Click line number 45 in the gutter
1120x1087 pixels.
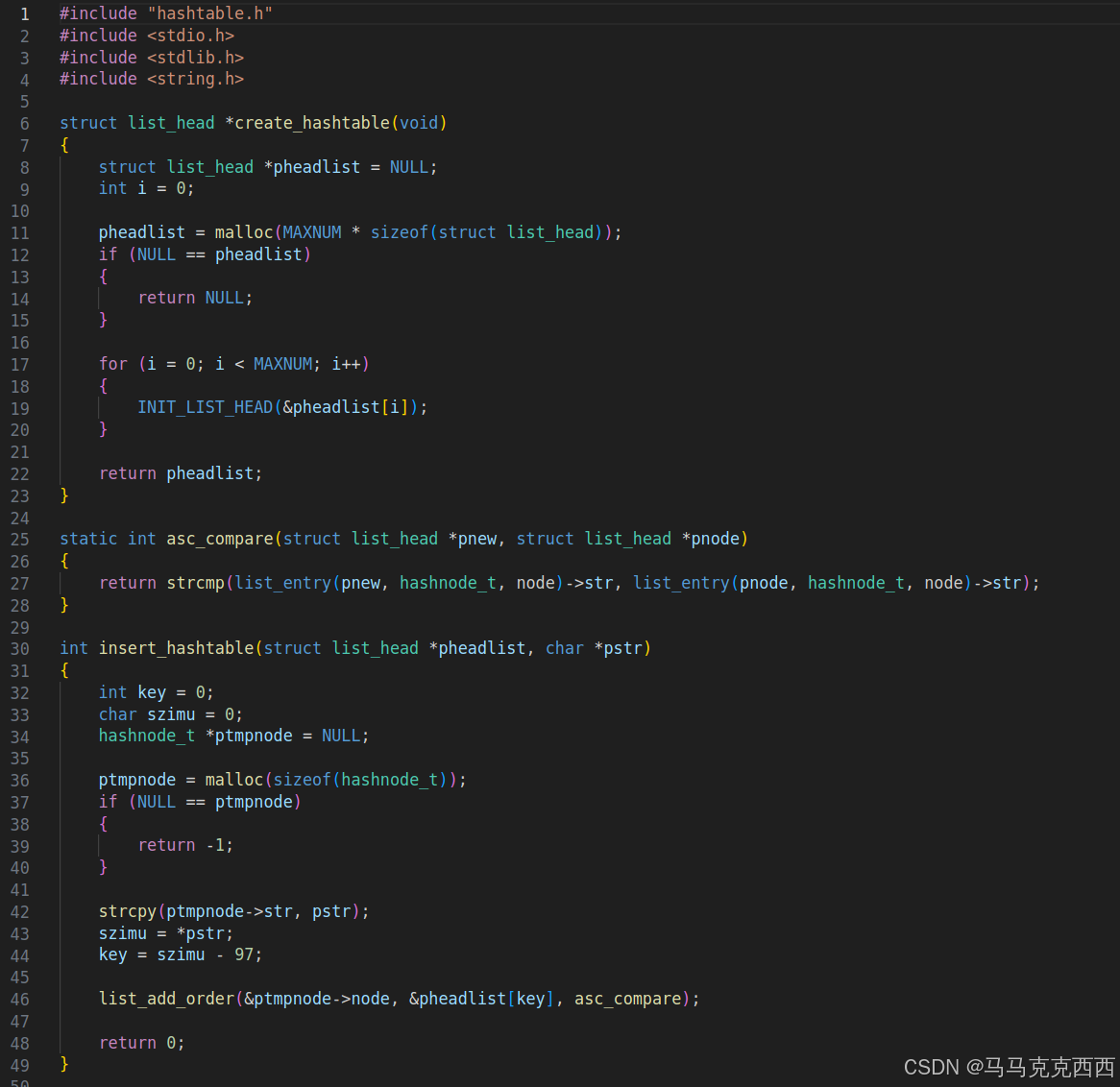point(20,978)
